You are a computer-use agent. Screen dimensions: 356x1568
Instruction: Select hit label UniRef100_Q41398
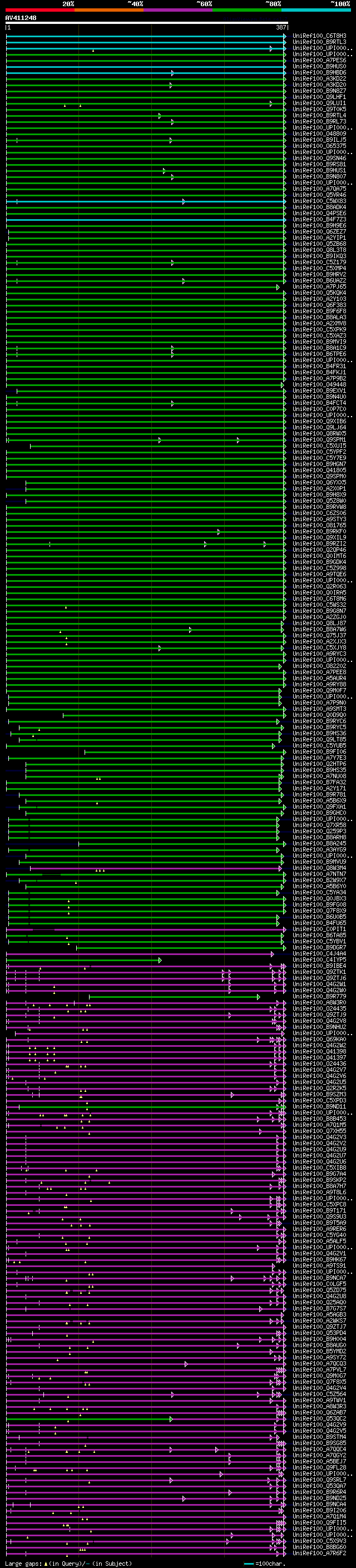(319, 1052)
